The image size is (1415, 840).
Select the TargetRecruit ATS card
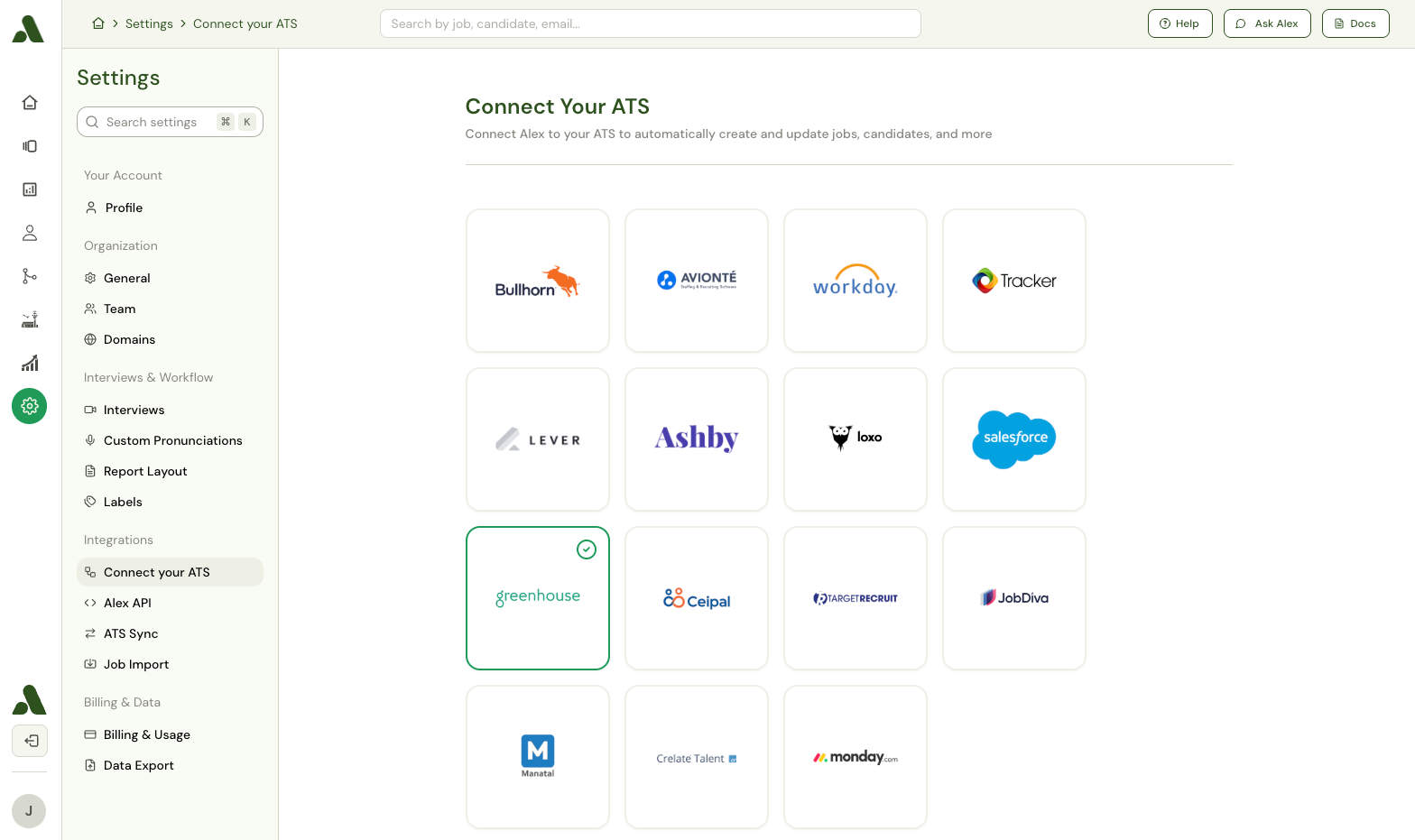[x=855, y=598]
